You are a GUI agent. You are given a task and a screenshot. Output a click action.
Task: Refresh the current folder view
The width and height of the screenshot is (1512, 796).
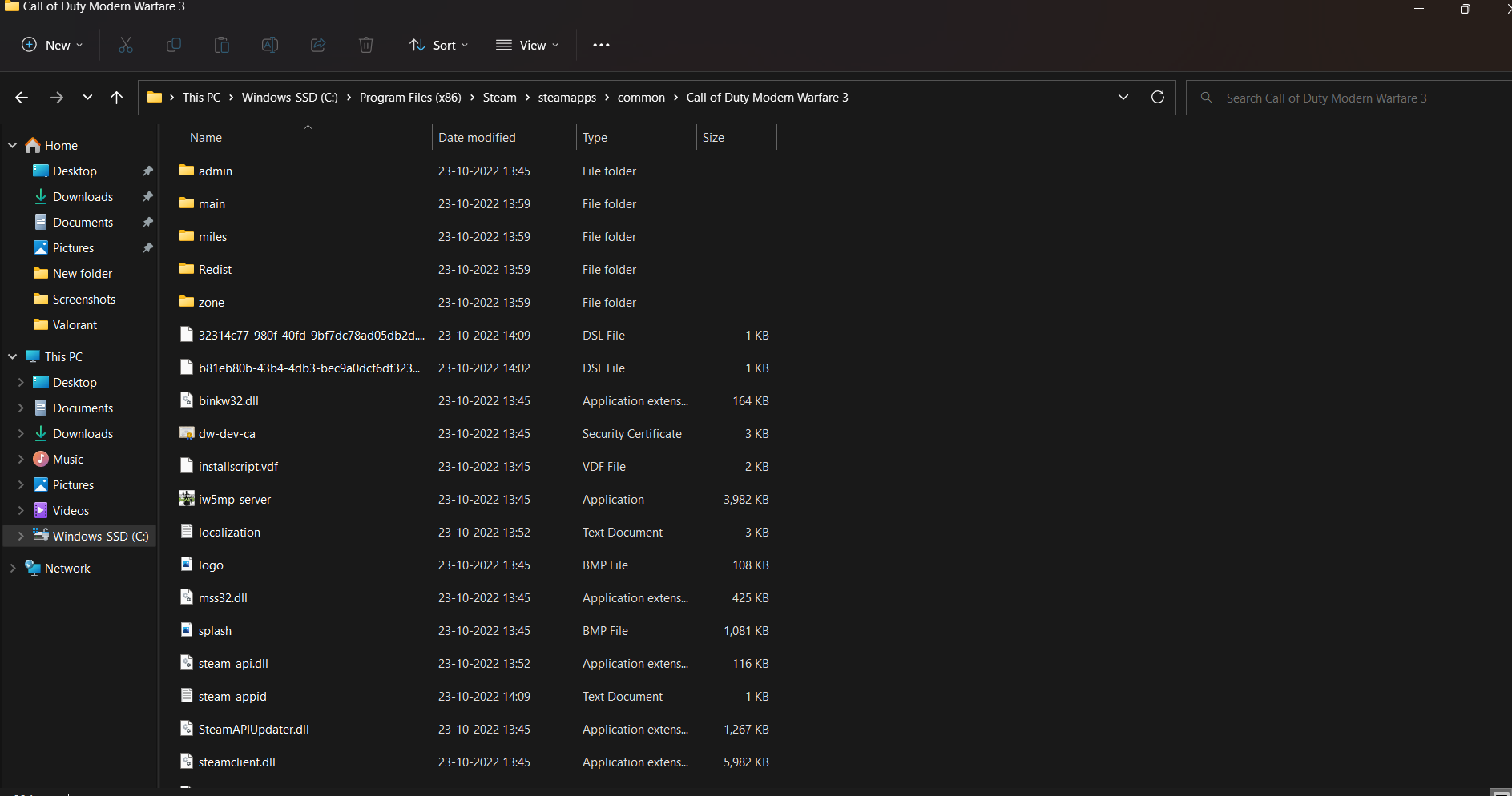[x=1158, y=97]
